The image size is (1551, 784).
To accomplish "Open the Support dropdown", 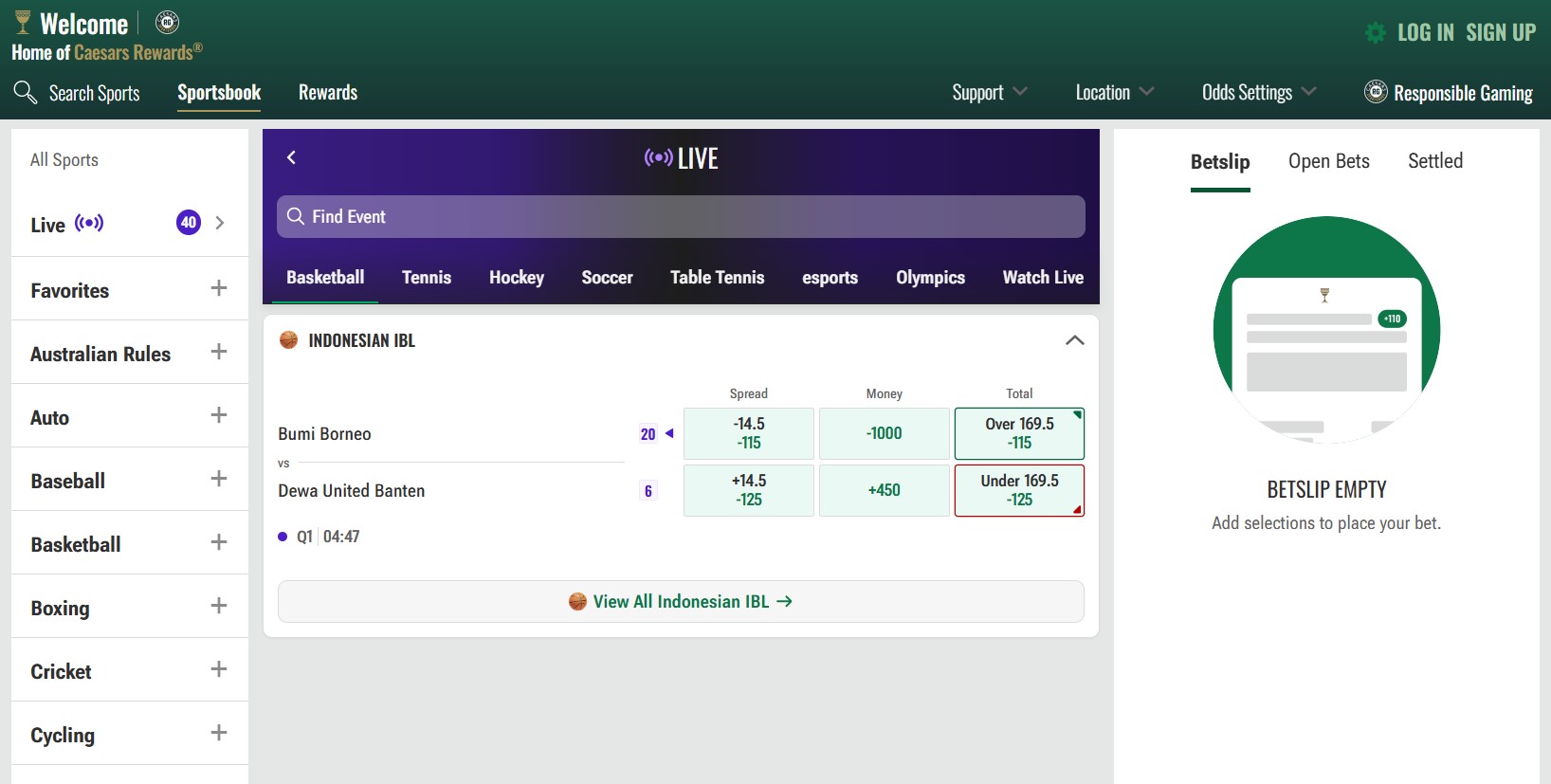I will pyautogui.click(x=990, y=92).
